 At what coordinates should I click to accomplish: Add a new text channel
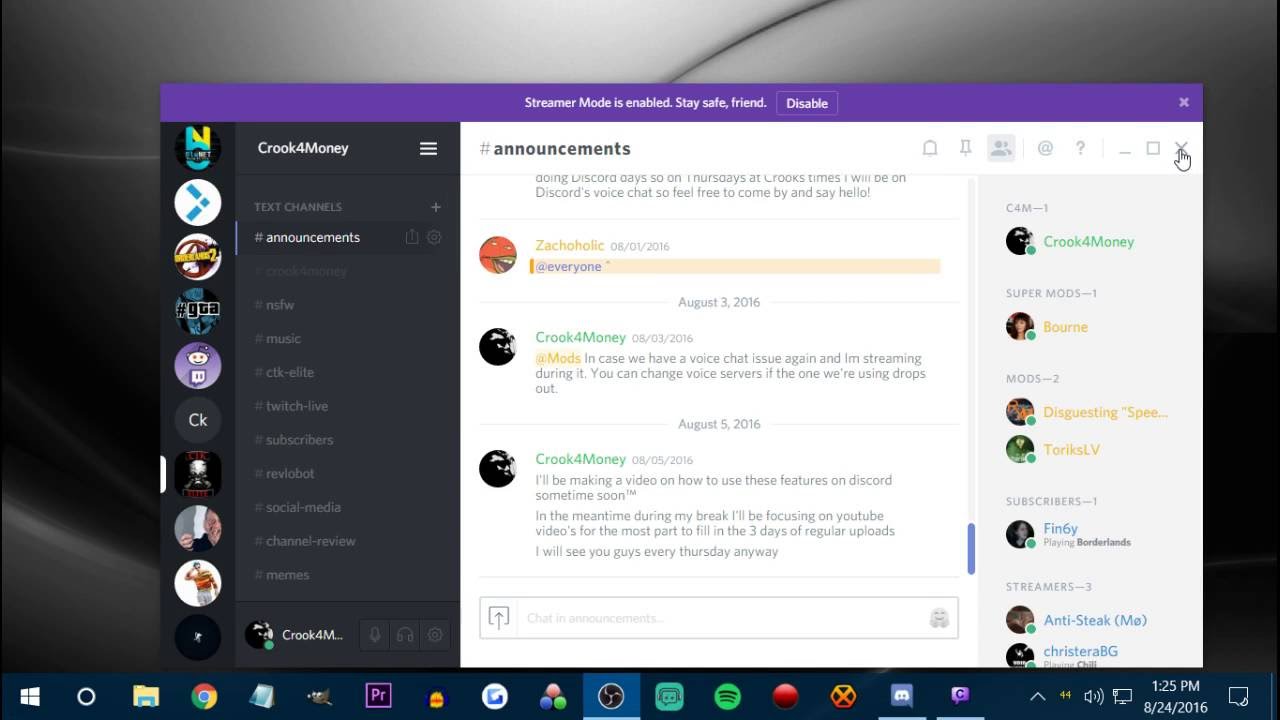point(436,207)
